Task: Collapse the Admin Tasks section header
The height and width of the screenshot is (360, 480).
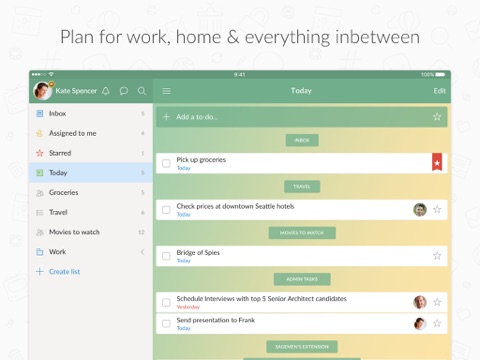Action: [302, 279]
